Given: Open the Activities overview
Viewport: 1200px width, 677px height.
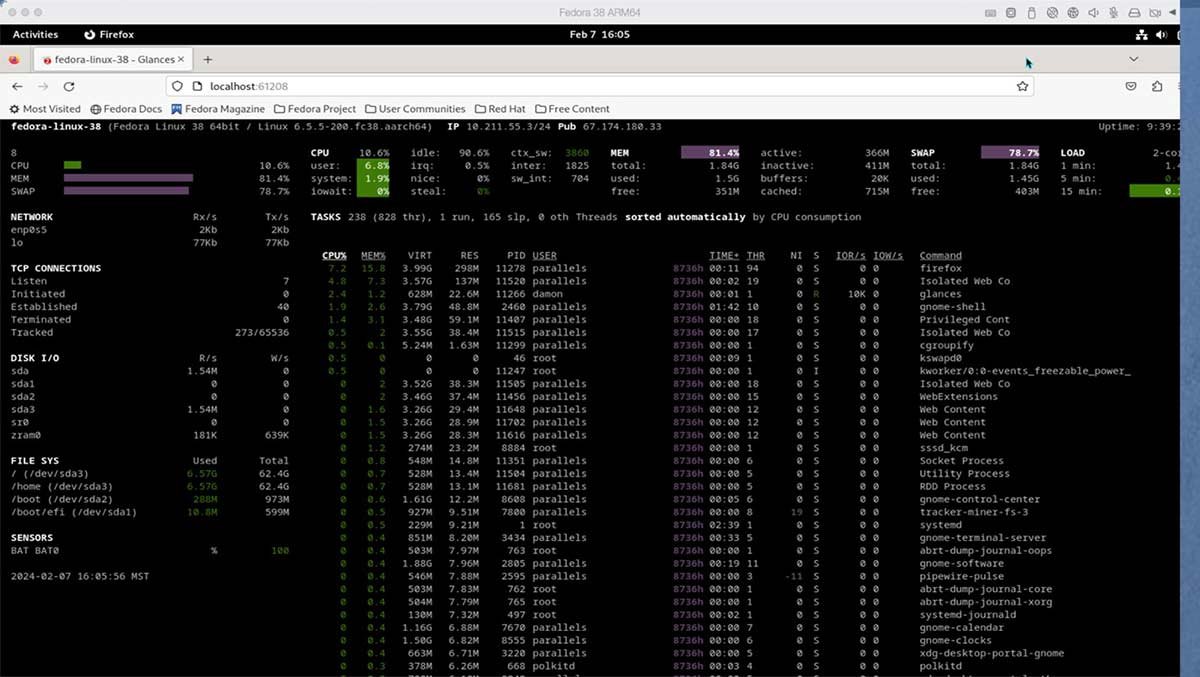Looking at the screenshot, I should [x=35, y=34].
